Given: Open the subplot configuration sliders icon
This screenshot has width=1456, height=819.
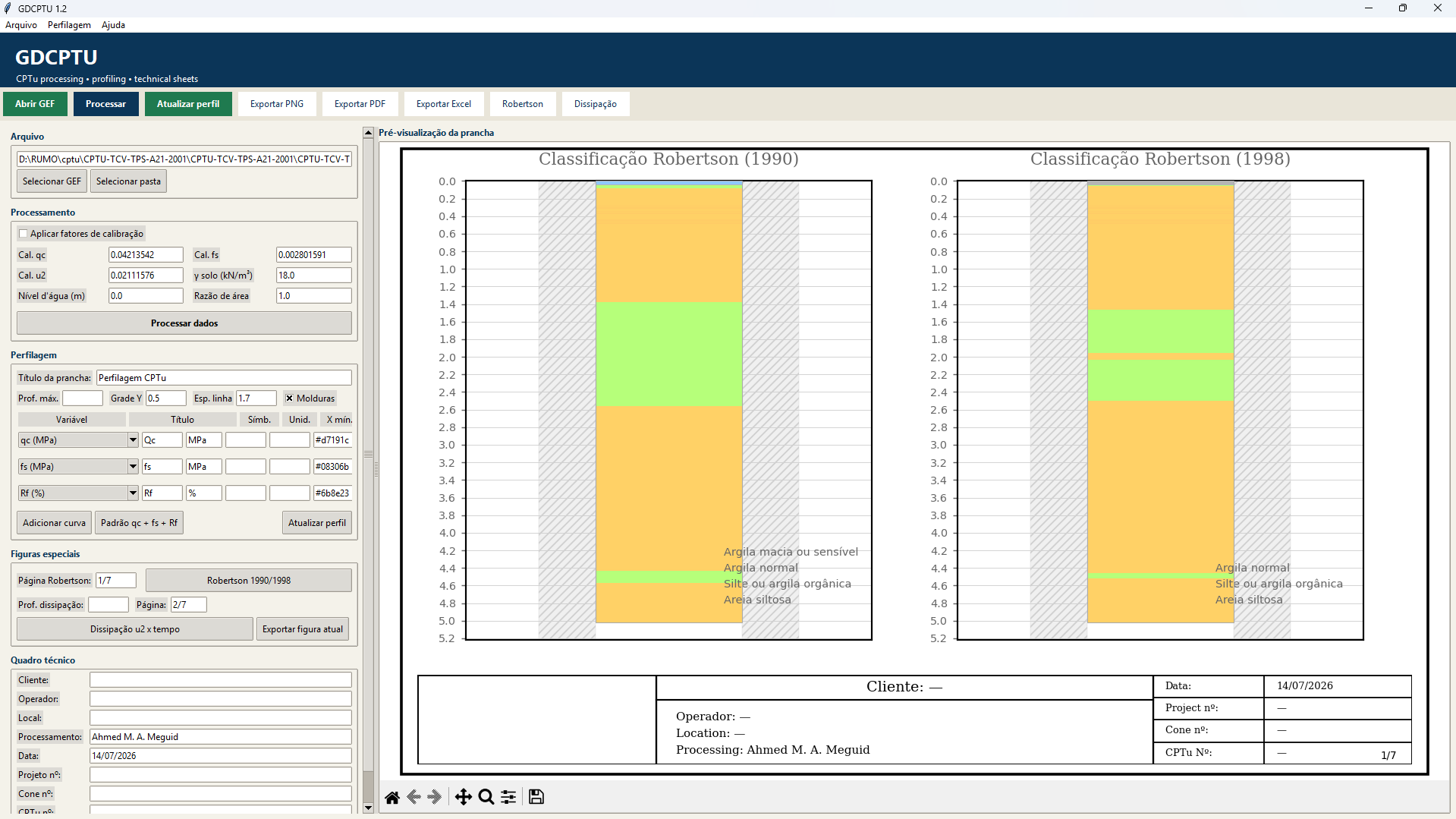Looking at the screenshot, I should coord(508,797).
